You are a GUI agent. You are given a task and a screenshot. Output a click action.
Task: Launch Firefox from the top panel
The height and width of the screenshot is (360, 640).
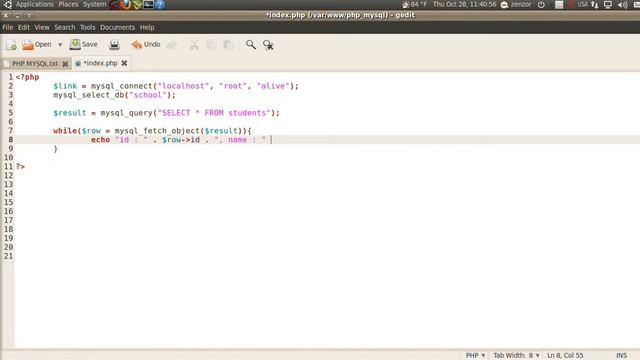126,4
